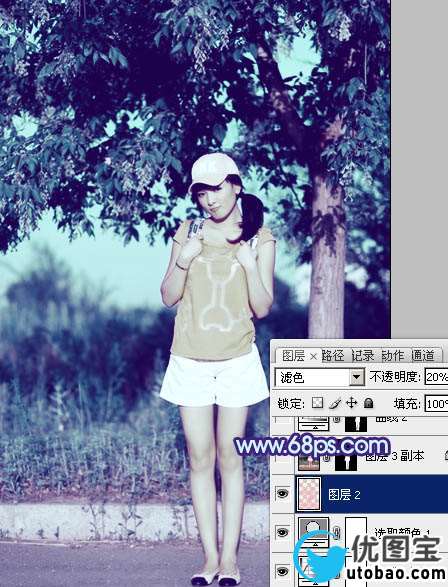Toggle the bottom layer's eye icon
The width and height of the screenshot is (448, 587).
tap(282, 571)
